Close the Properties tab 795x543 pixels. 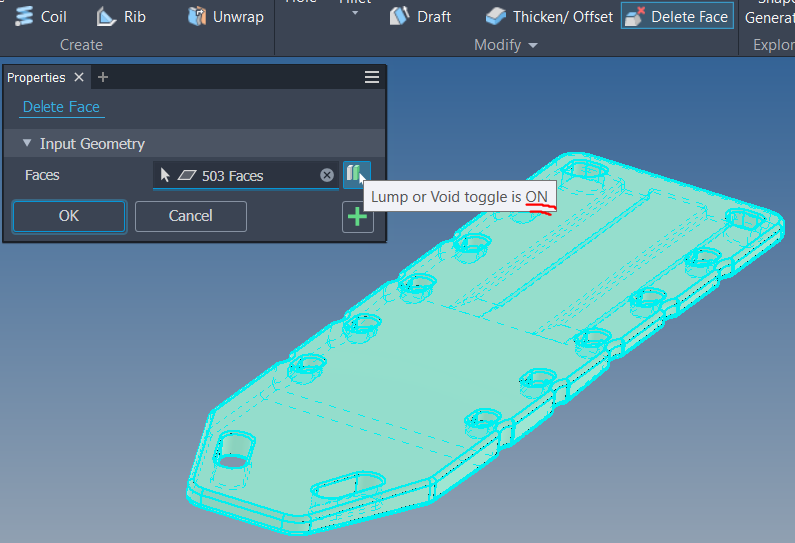(79, 77)
